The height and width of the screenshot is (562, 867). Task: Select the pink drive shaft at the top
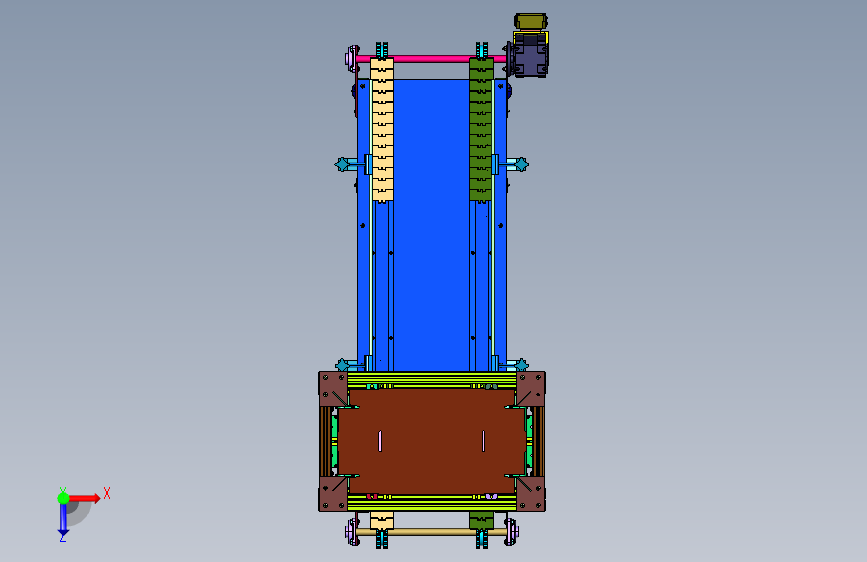(x=431, y=58)
